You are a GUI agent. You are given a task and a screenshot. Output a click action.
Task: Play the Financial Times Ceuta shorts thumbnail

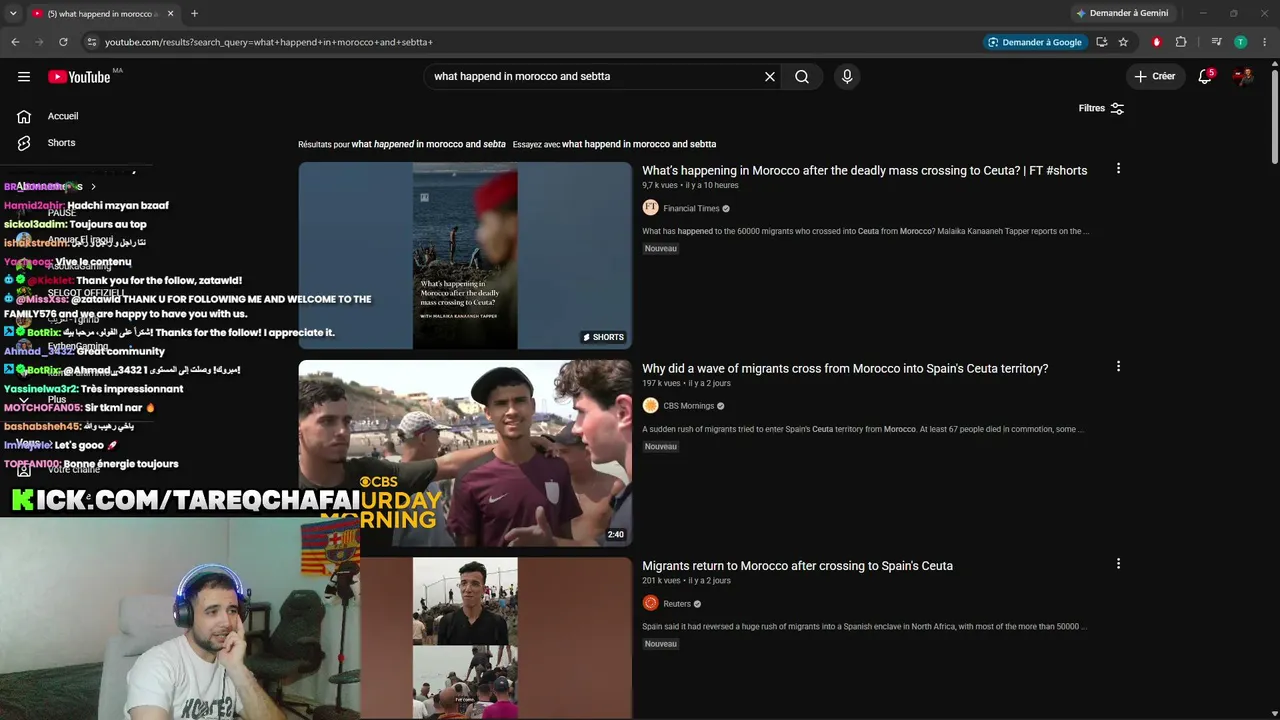tap(465, 256)
